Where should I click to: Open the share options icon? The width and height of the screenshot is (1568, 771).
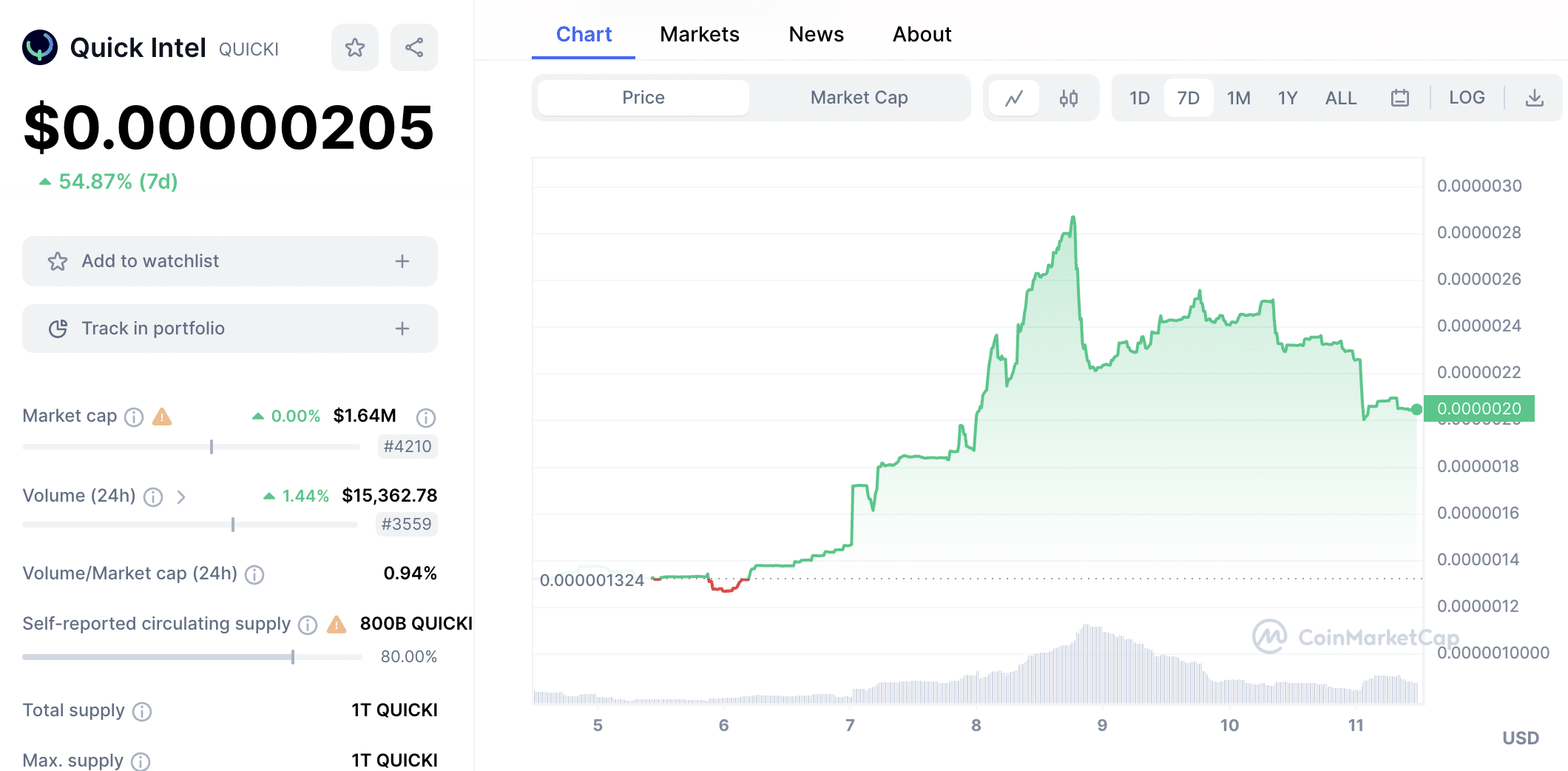(414, 47)
